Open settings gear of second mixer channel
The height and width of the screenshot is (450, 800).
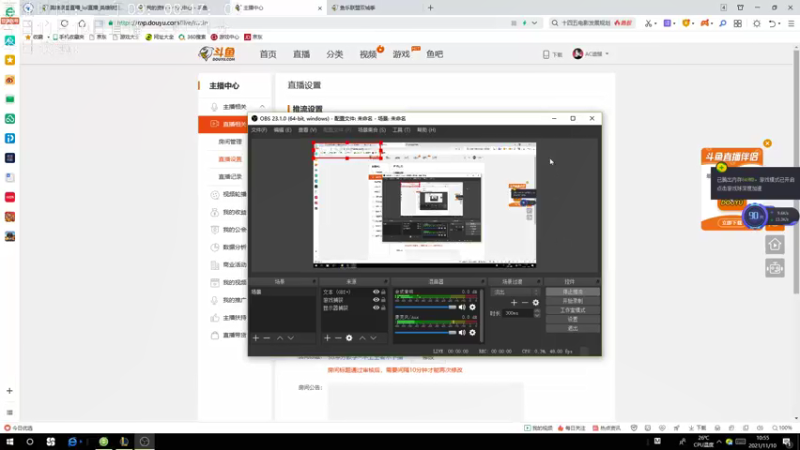(x=472, y=333)
